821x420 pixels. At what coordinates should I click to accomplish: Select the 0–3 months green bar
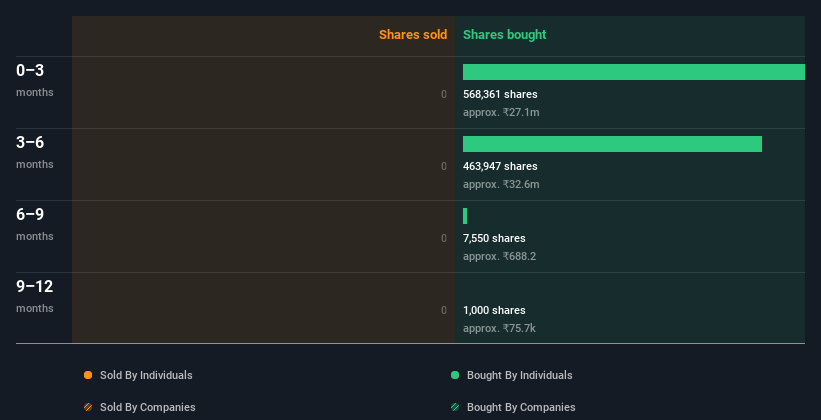634,72
